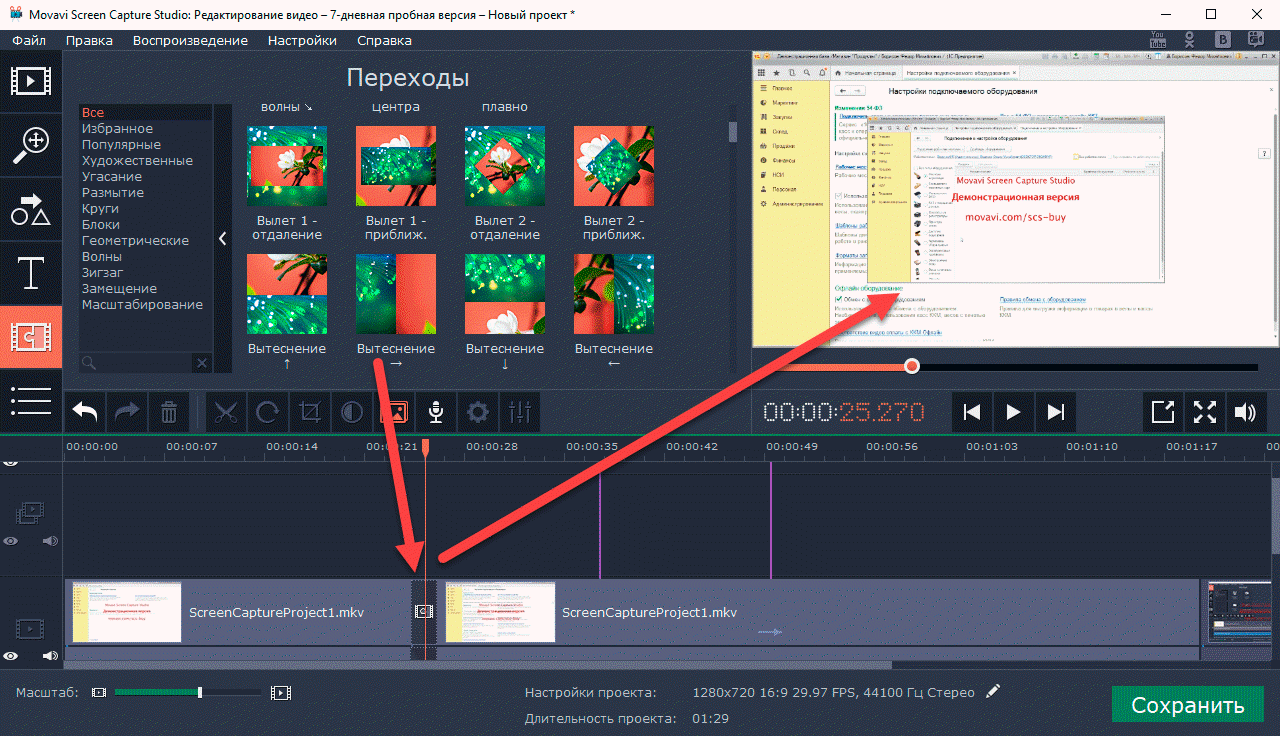Click the volume speaker icon under the preview
Viewport: 1280px width, 736px height.
point(1246,411)
